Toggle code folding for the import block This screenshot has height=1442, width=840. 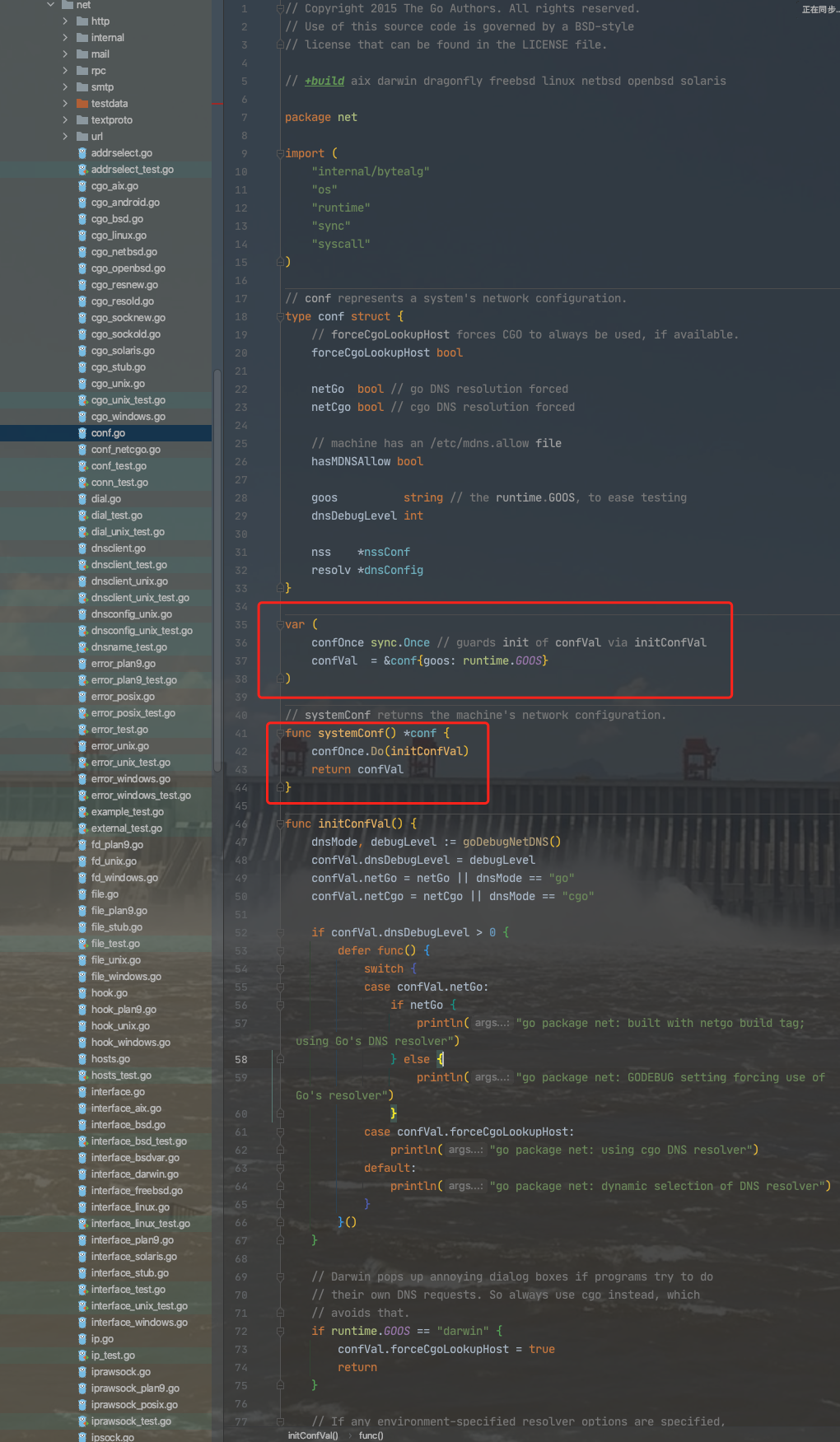coord(280,154)
